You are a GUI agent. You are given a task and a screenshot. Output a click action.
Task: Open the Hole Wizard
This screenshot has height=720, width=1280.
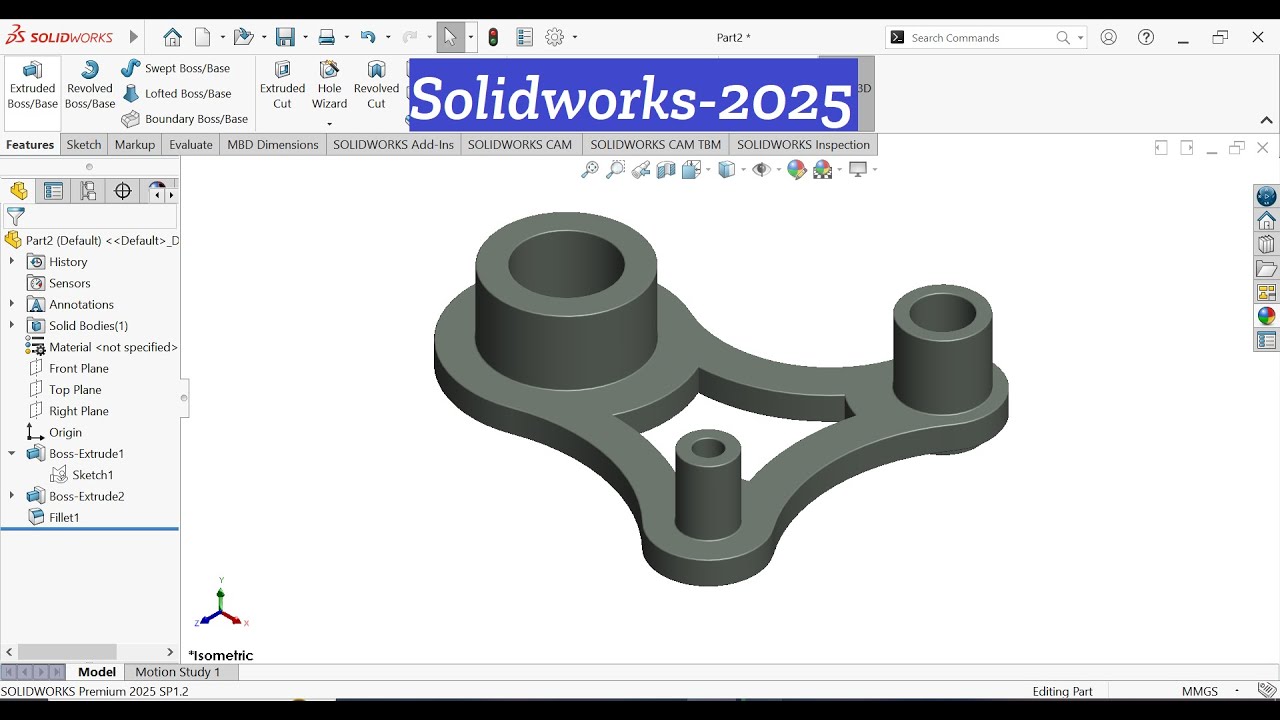(x=329, y=85)
